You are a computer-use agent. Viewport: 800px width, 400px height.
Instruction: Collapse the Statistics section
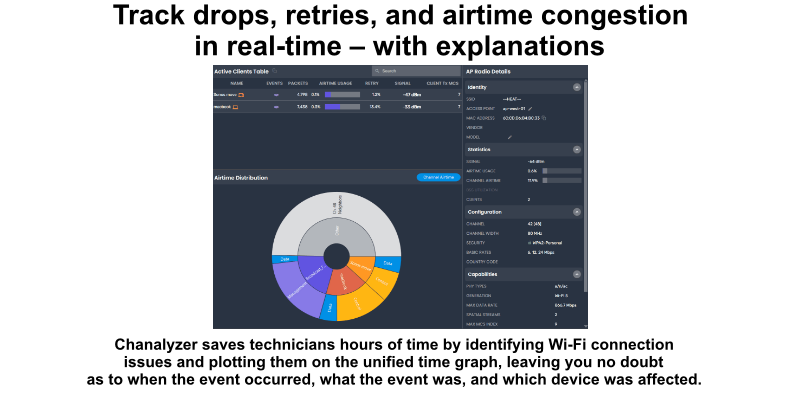pos(577,149)
